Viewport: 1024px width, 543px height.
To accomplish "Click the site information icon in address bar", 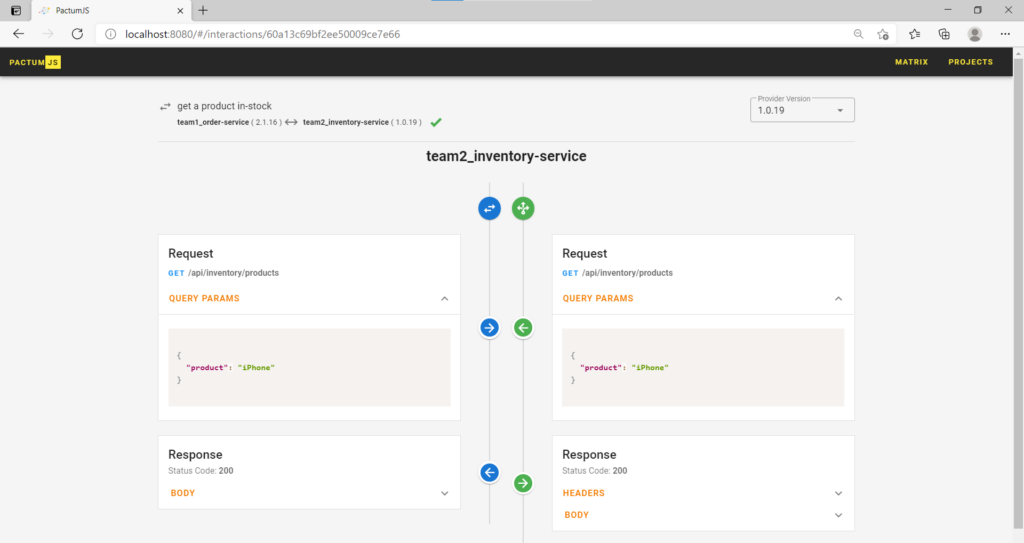I will pyautogui.click(x=110, y=34).
